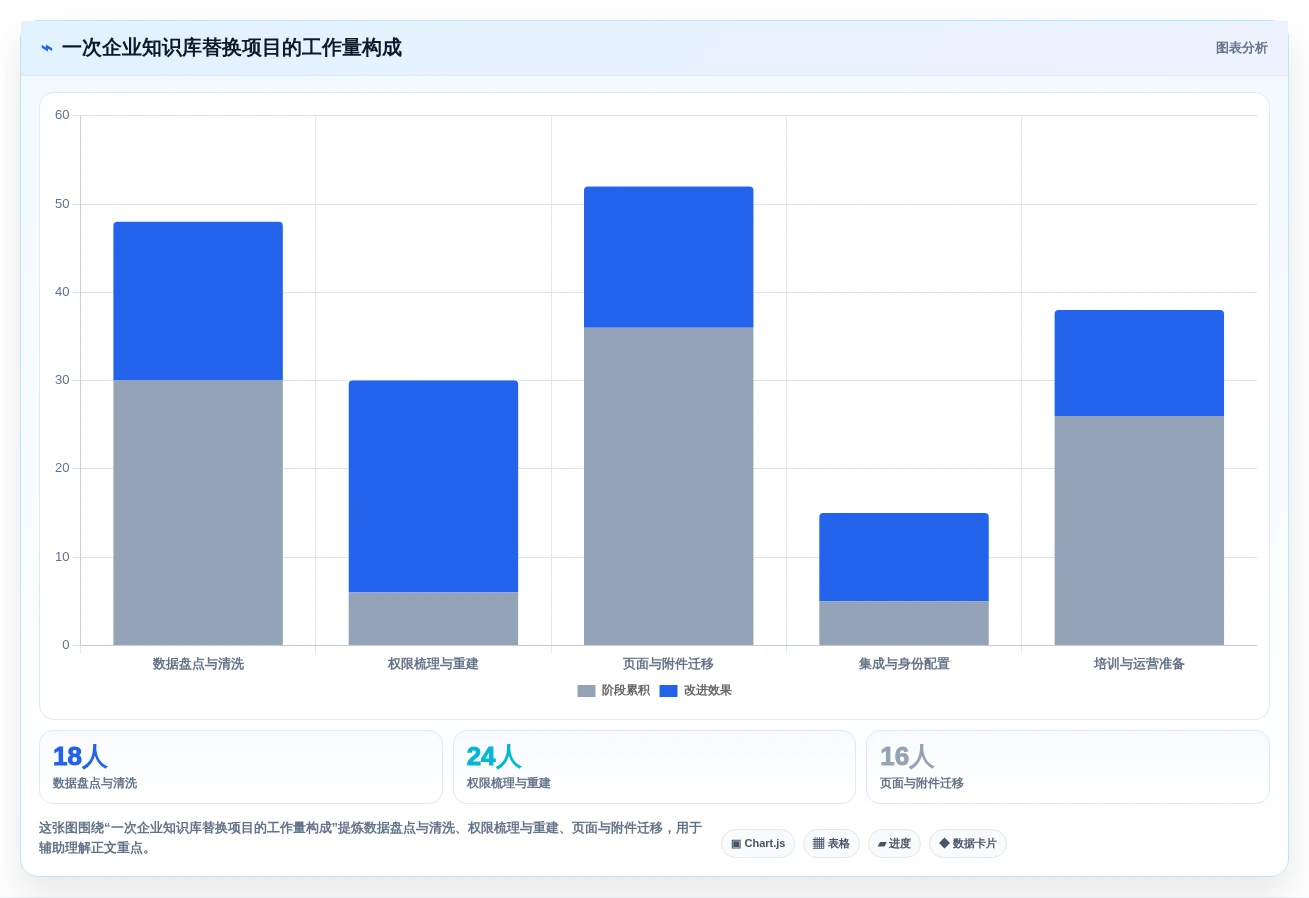This screenshot has width=1309, height=898.
Task: Click the 数据盘点与清洗 x-axis label
Action: 198,664
